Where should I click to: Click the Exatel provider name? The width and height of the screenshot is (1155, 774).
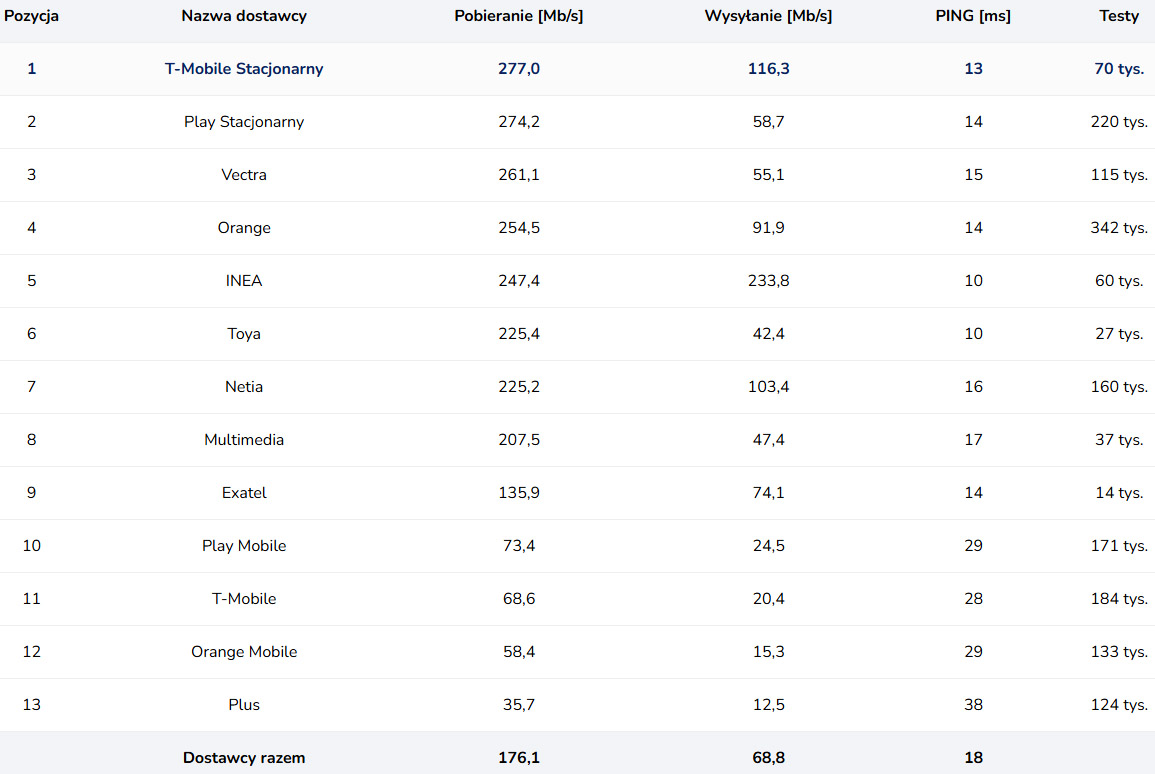pyautogui.click(x=244, y=493)
